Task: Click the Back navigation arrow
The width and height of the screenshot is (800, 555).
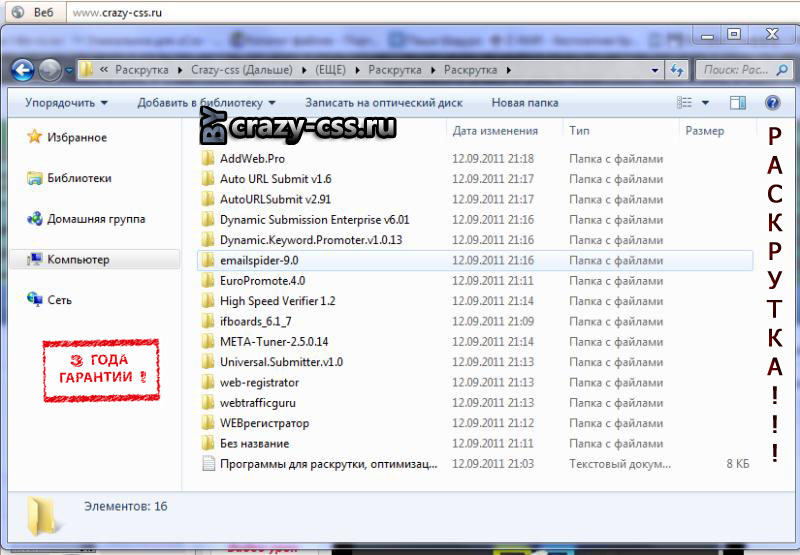Action: coord(22,70)
